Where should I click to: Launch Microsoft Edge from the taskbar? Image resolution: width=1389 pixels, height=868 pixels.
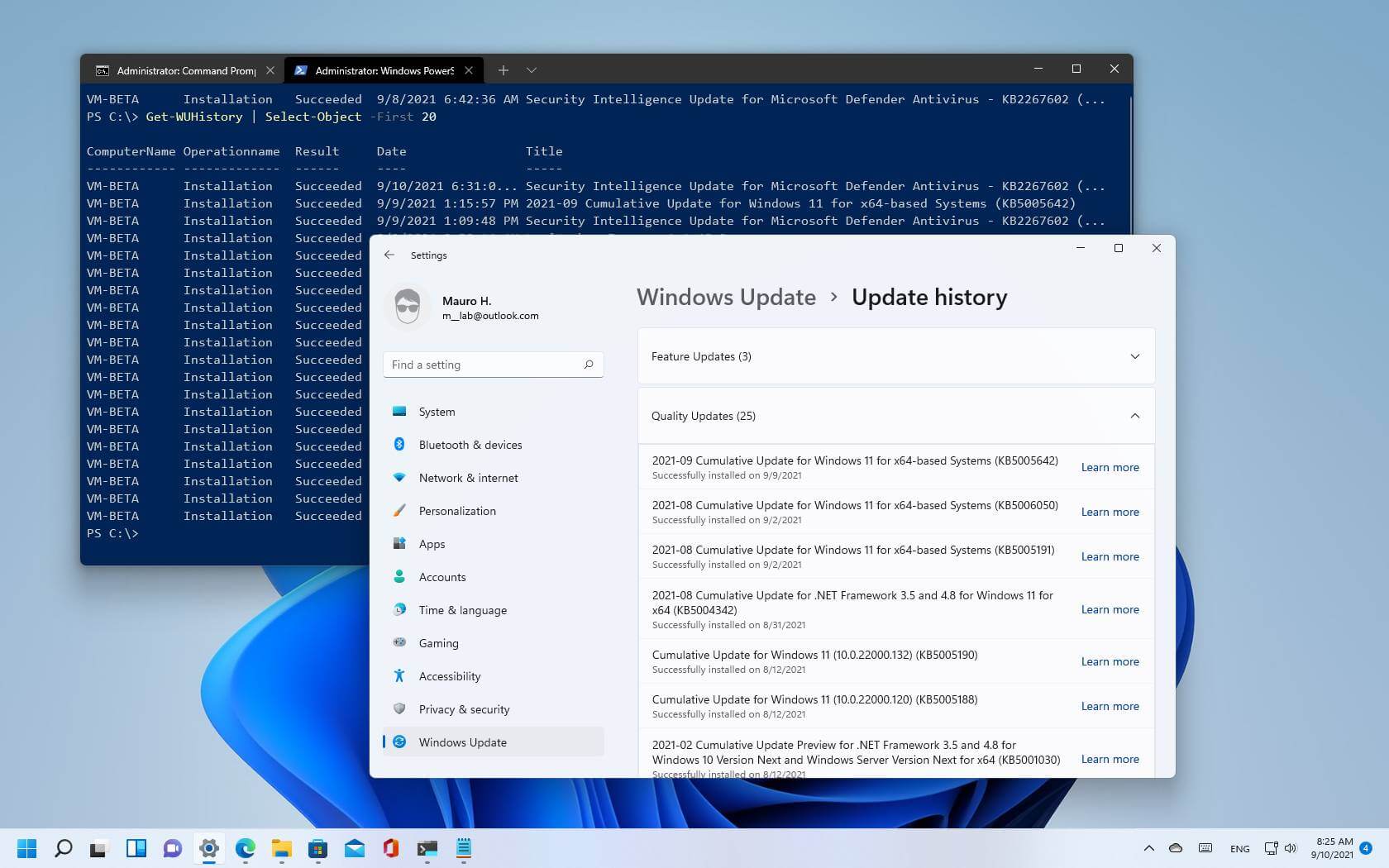244,848
